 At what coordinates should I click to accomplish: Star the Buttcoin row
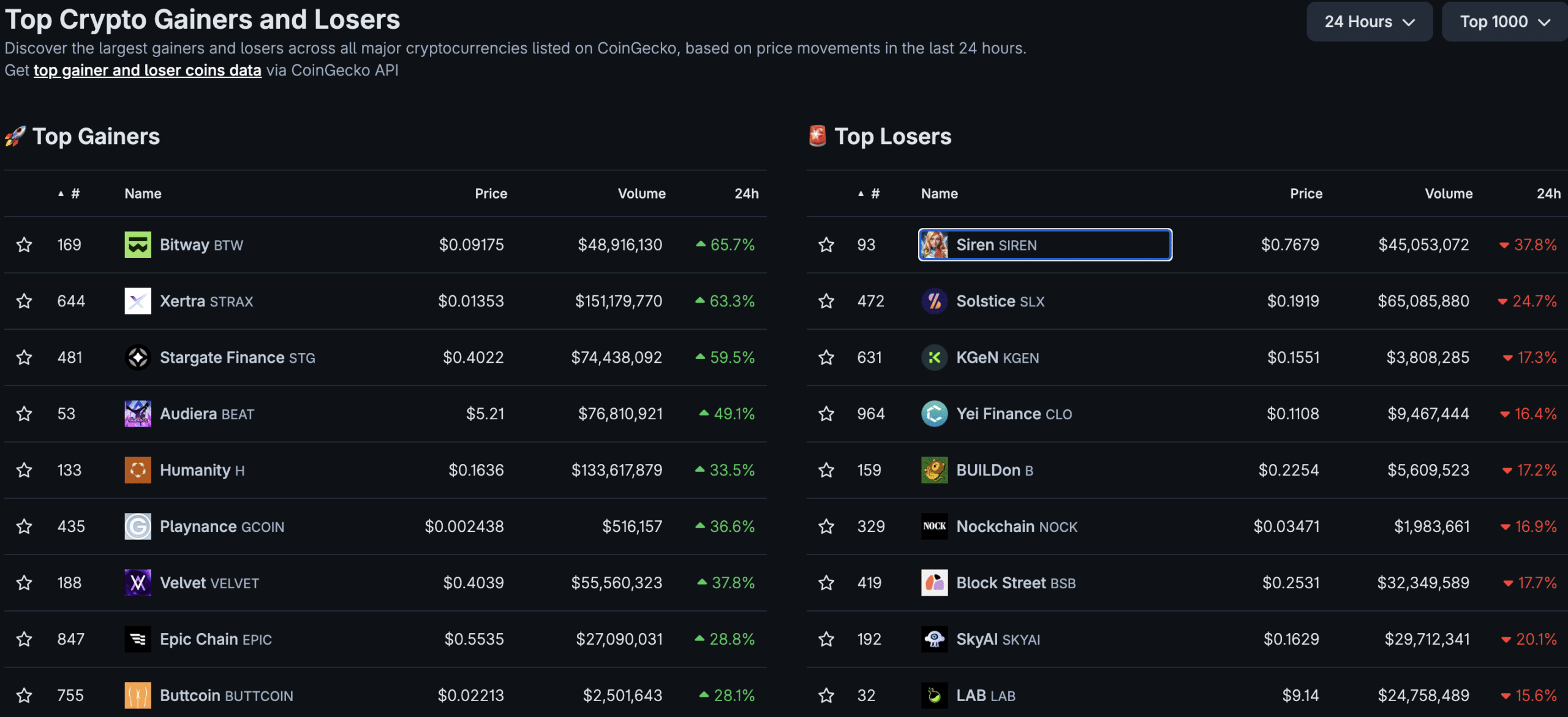coord(24,696)
